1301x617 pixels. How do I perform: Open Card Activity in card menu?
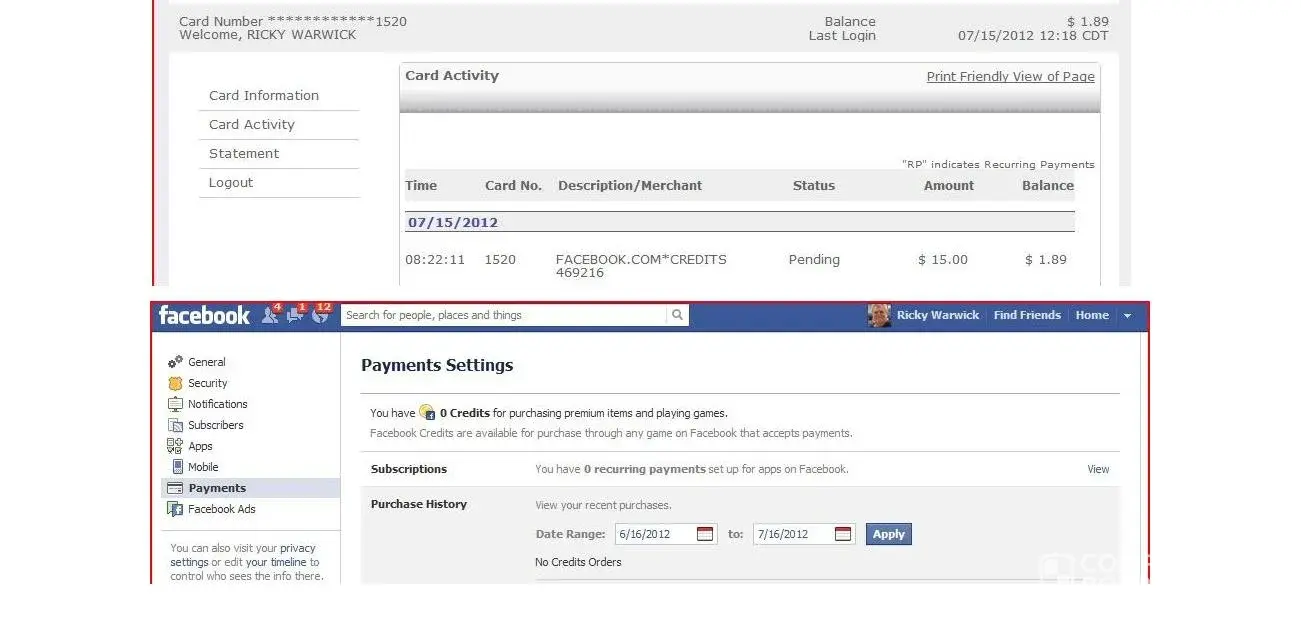tap(252, 124)
